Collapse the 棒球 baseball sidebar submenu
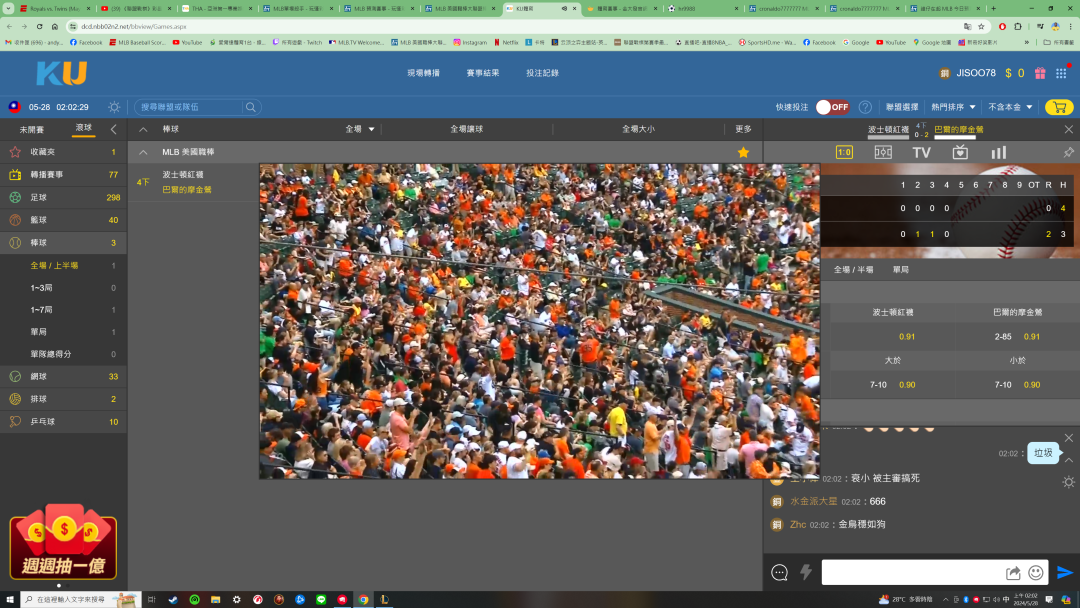The width and height of the screenshot is (1080, 608). tap(63, 243)
